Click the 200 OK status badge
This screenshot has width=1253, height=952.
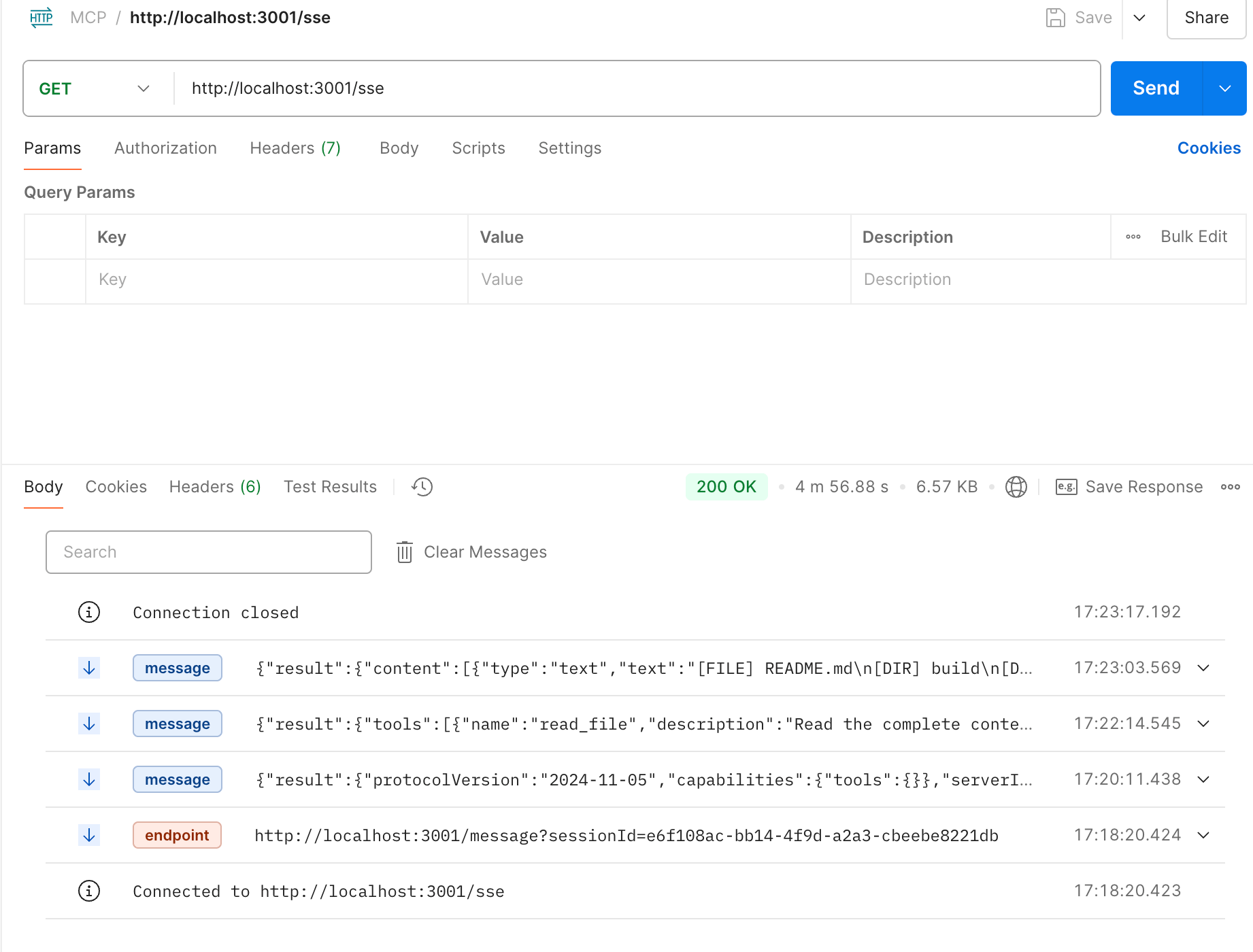(726, 487)
